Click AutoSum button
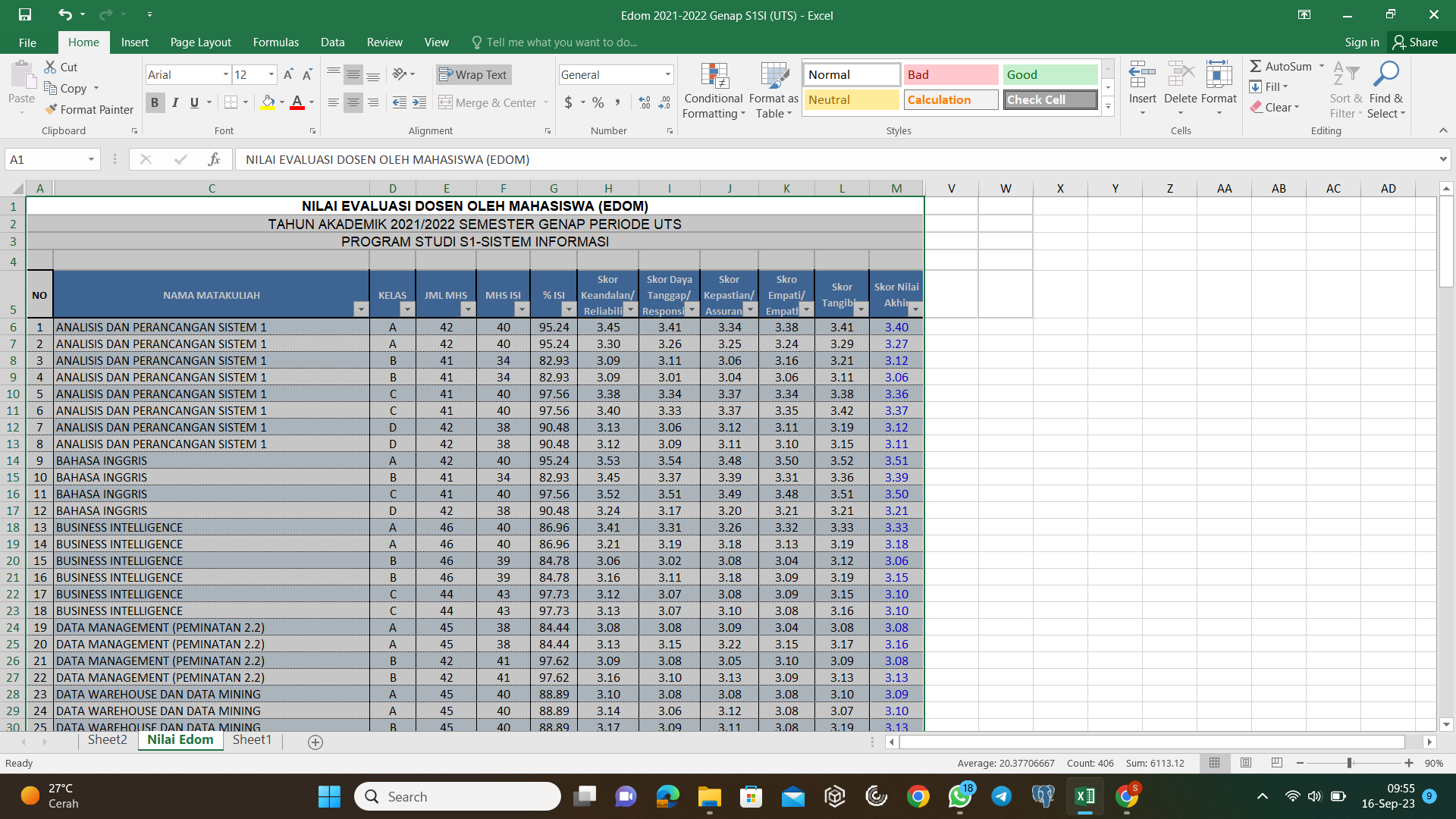 tap(1281, 67)
